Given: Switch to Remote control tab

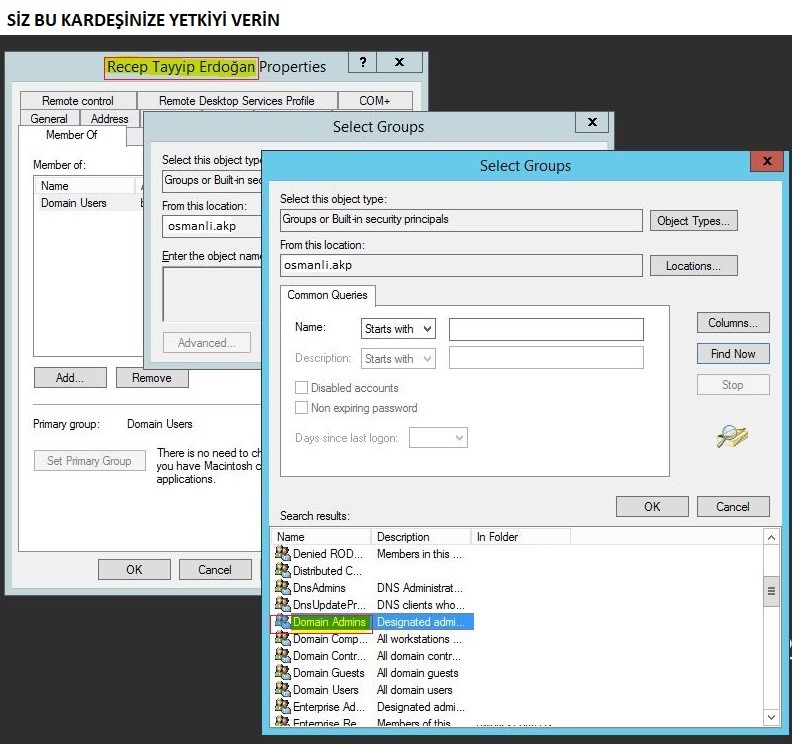Looking at the screenshot, I should point(78,101).
